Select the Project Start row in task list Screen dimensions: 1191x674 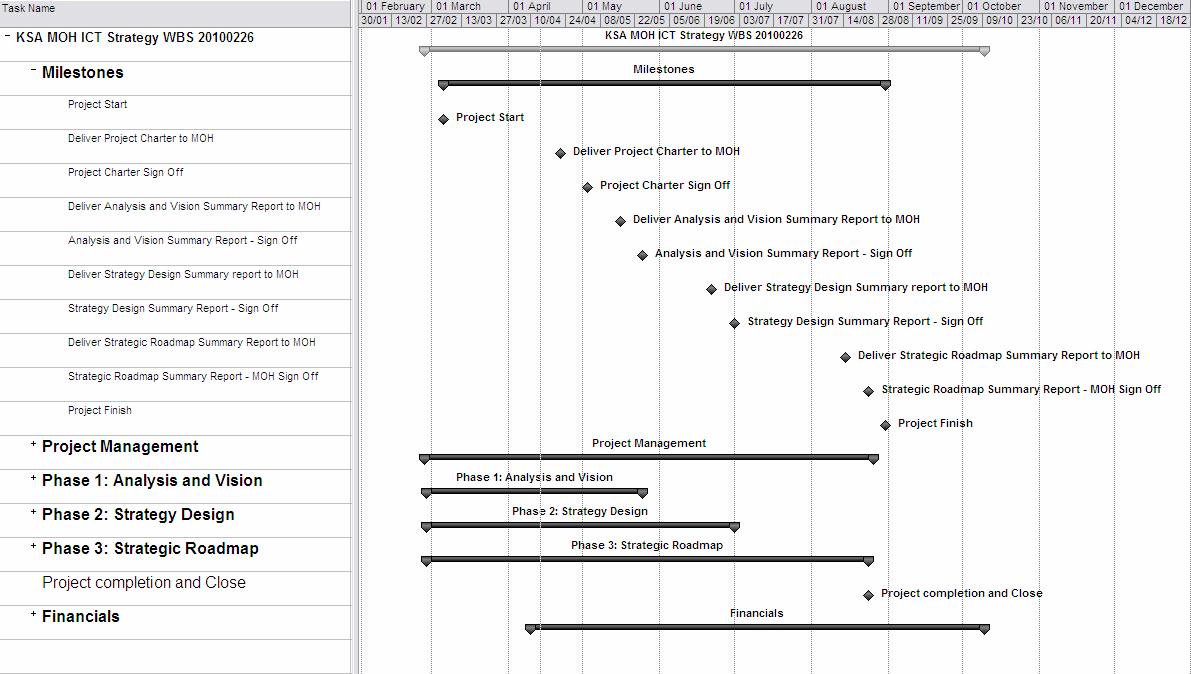point(175,112)
